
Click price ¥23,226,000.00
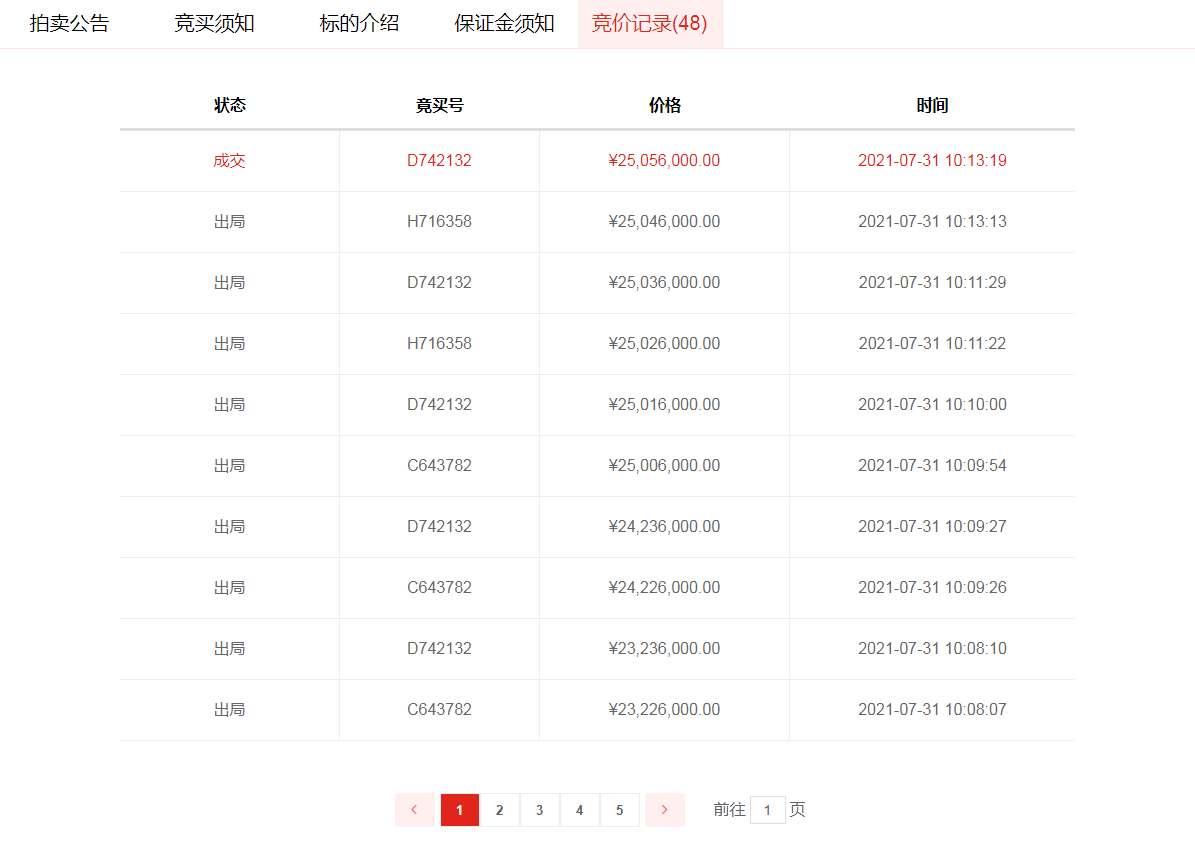tap(665, 709)
